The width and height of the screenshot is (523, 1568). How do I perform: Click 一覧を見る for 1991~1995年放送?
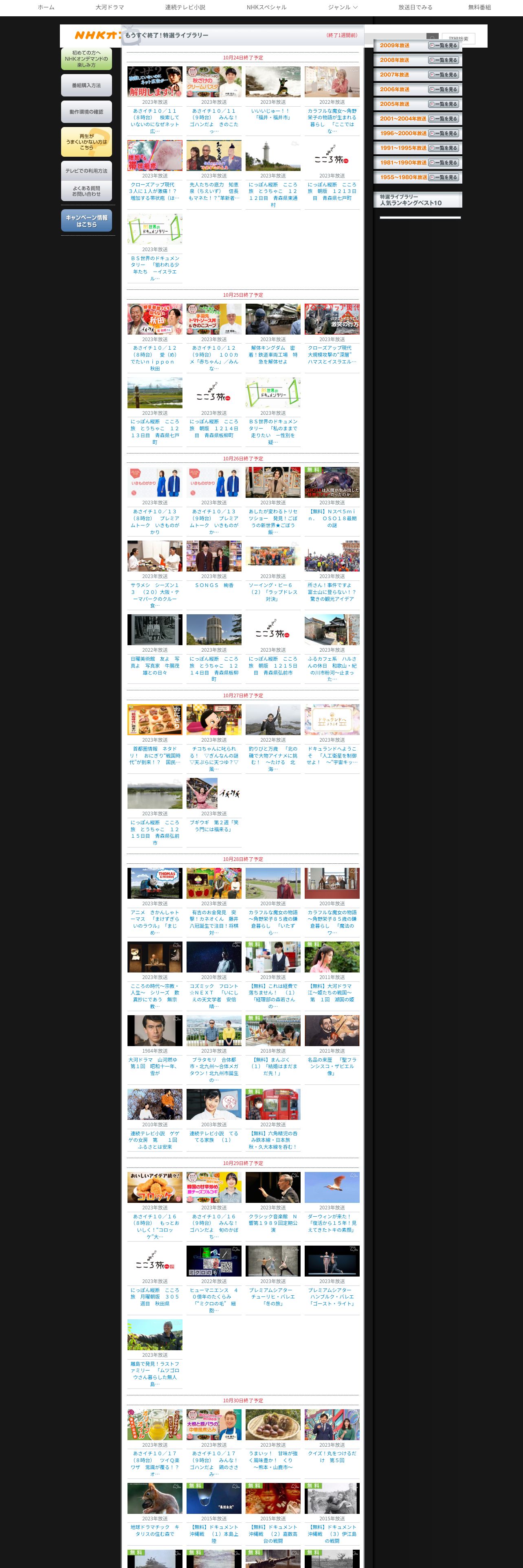[x=443, y=148]
